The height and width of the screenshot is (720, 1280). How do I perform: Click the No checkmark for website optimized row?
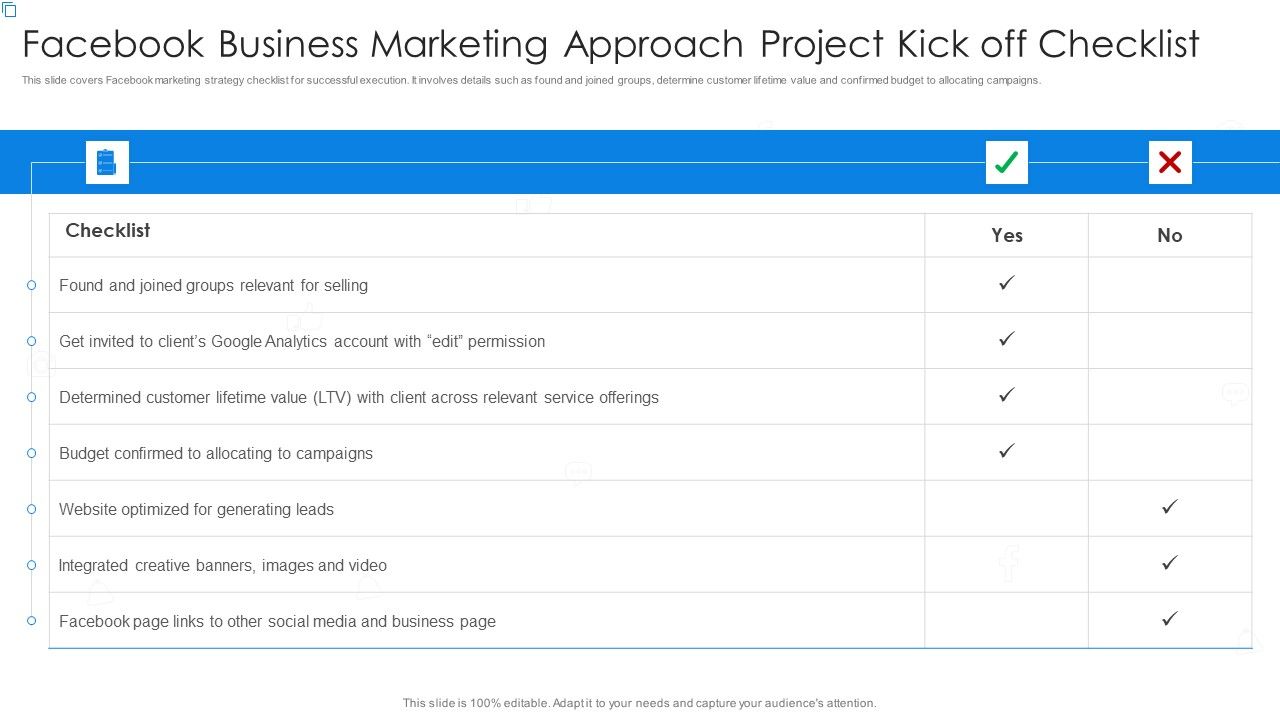coord(1170,507)
